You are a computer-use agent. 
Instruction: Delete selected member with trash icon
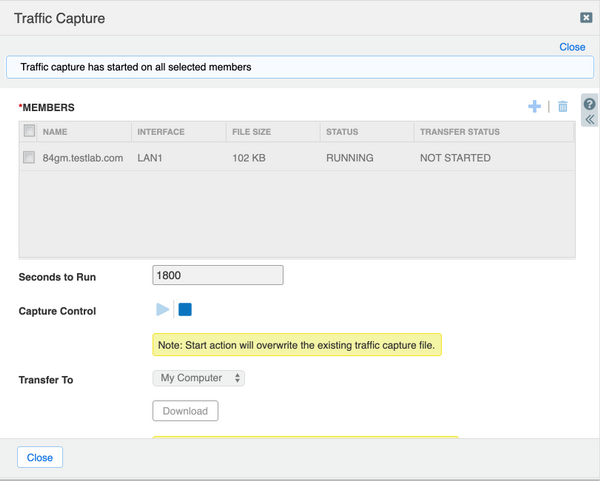(x=562, y=106)
